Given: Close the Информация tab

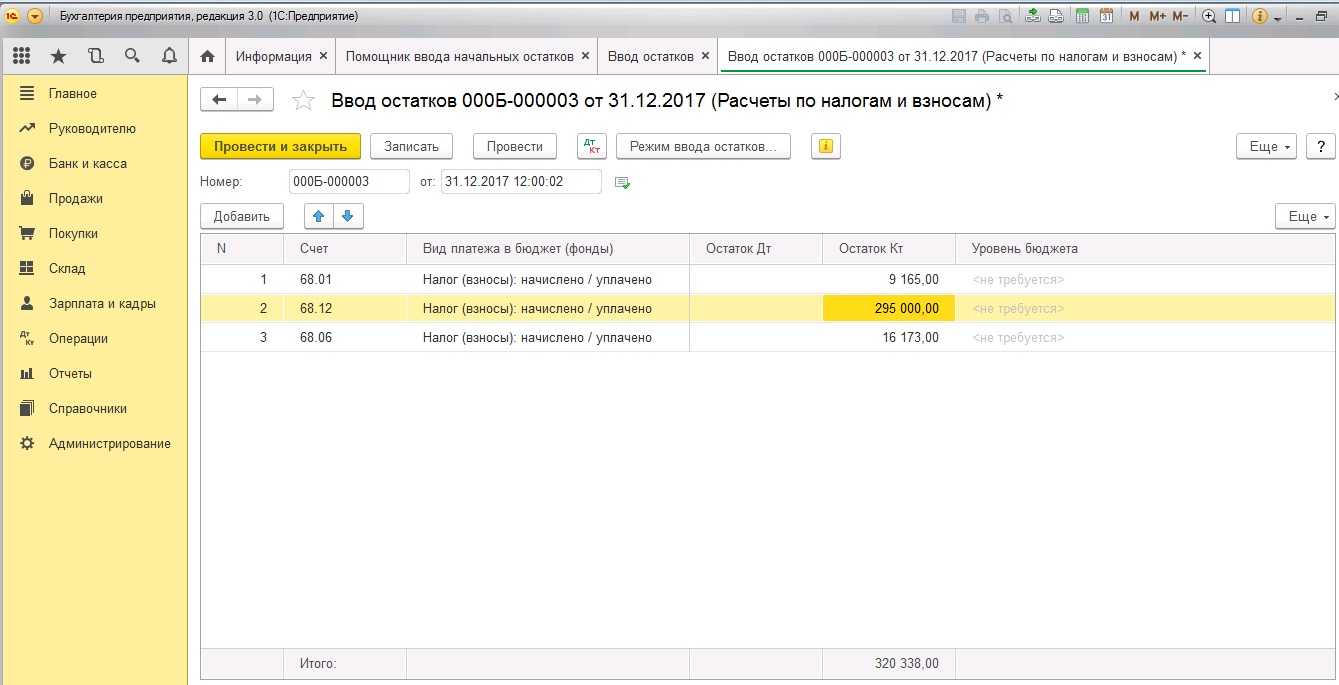Looking at the screenshot, I should (x=323, y=56).
